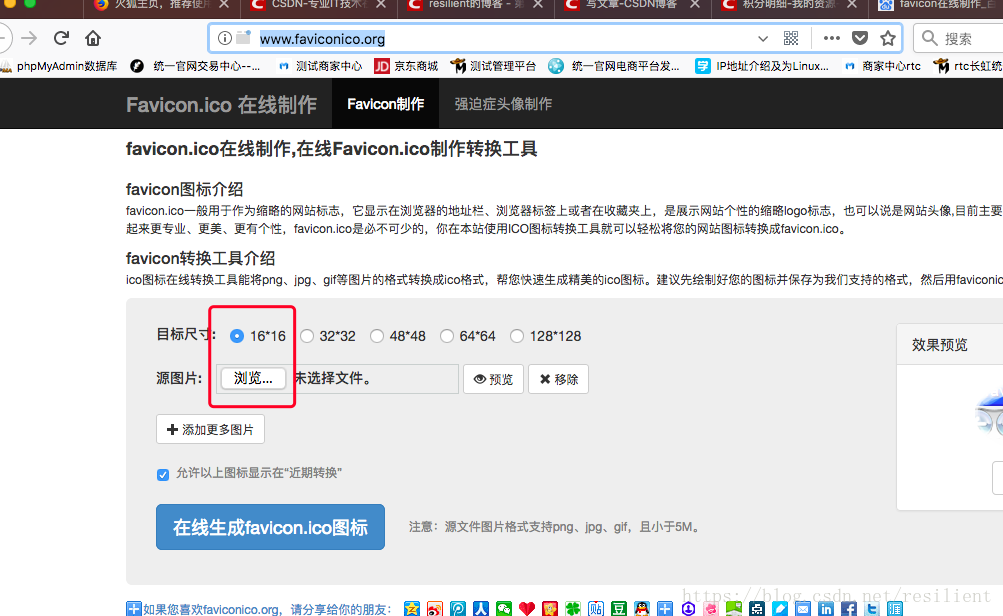Share via the red heart icon

[527, 609]
